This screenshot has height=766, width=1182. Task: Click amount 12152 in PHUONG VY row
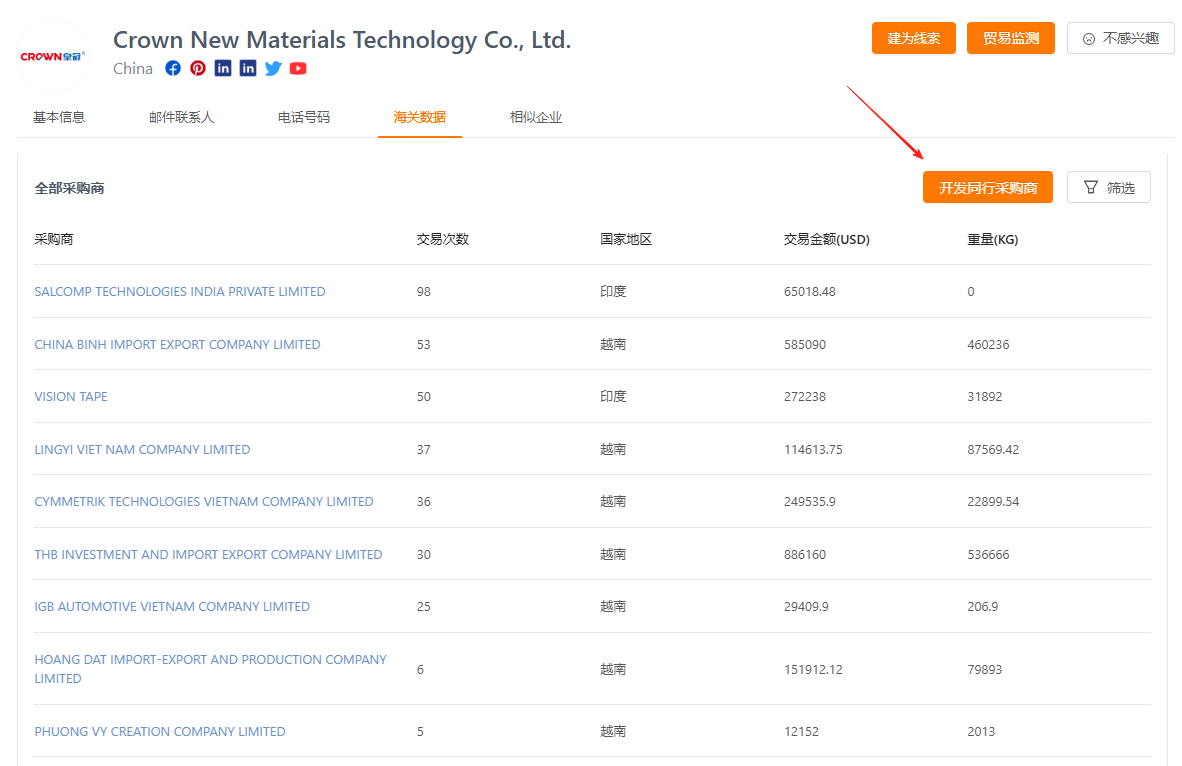801,731
